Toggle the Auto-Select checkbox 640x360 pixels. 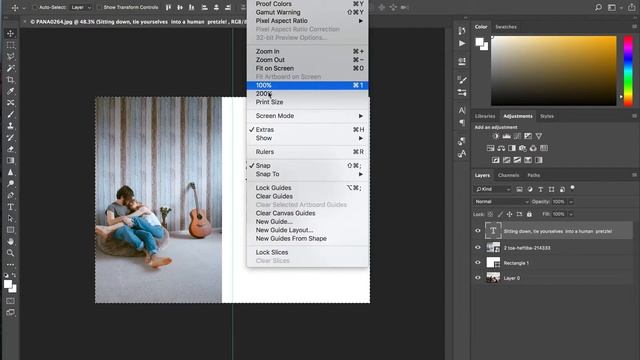tap(35, 7)
